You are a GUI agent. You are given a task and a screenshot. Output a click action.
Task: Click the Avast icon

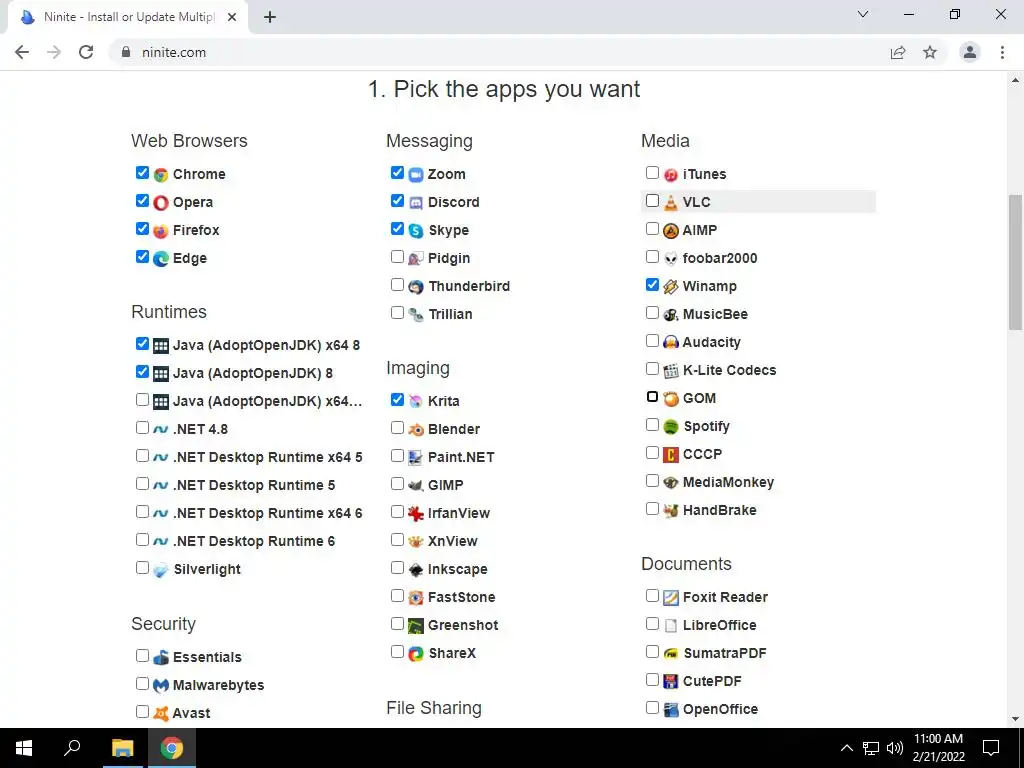[161, 713]
